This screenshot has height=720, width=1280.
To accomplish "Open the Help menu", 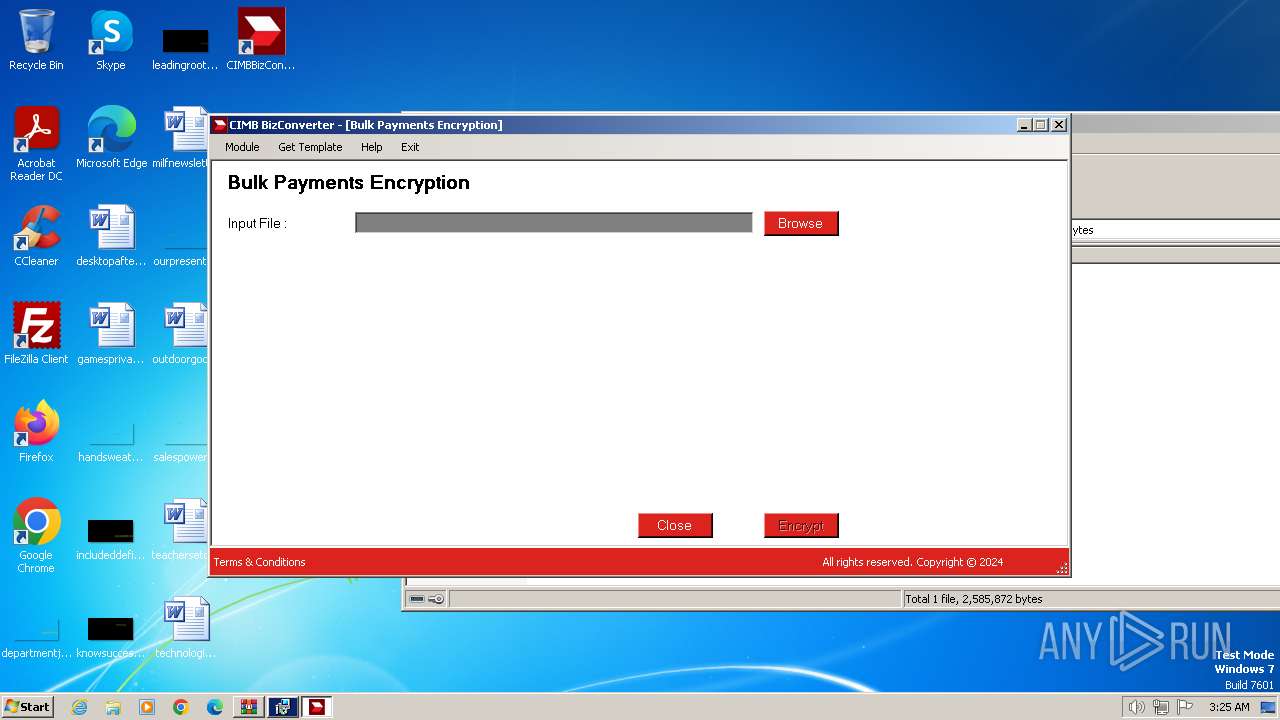I will pyautogui.click(x=372, y=147).
